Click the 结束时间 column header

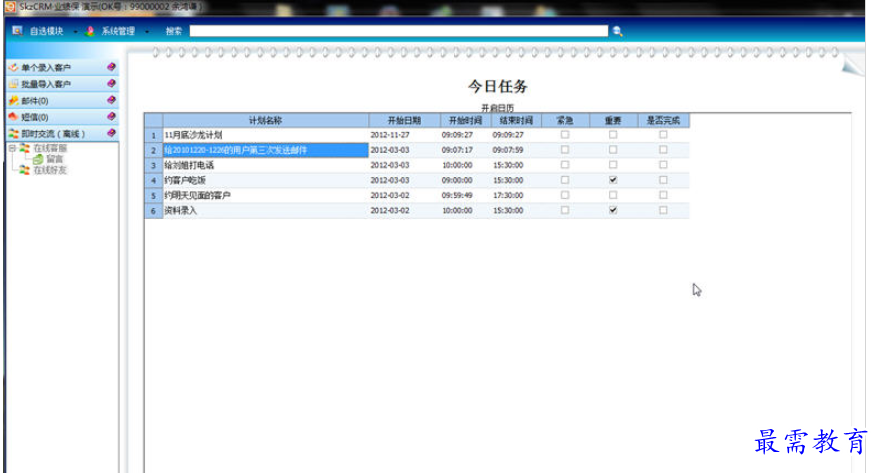coord(516,120)
